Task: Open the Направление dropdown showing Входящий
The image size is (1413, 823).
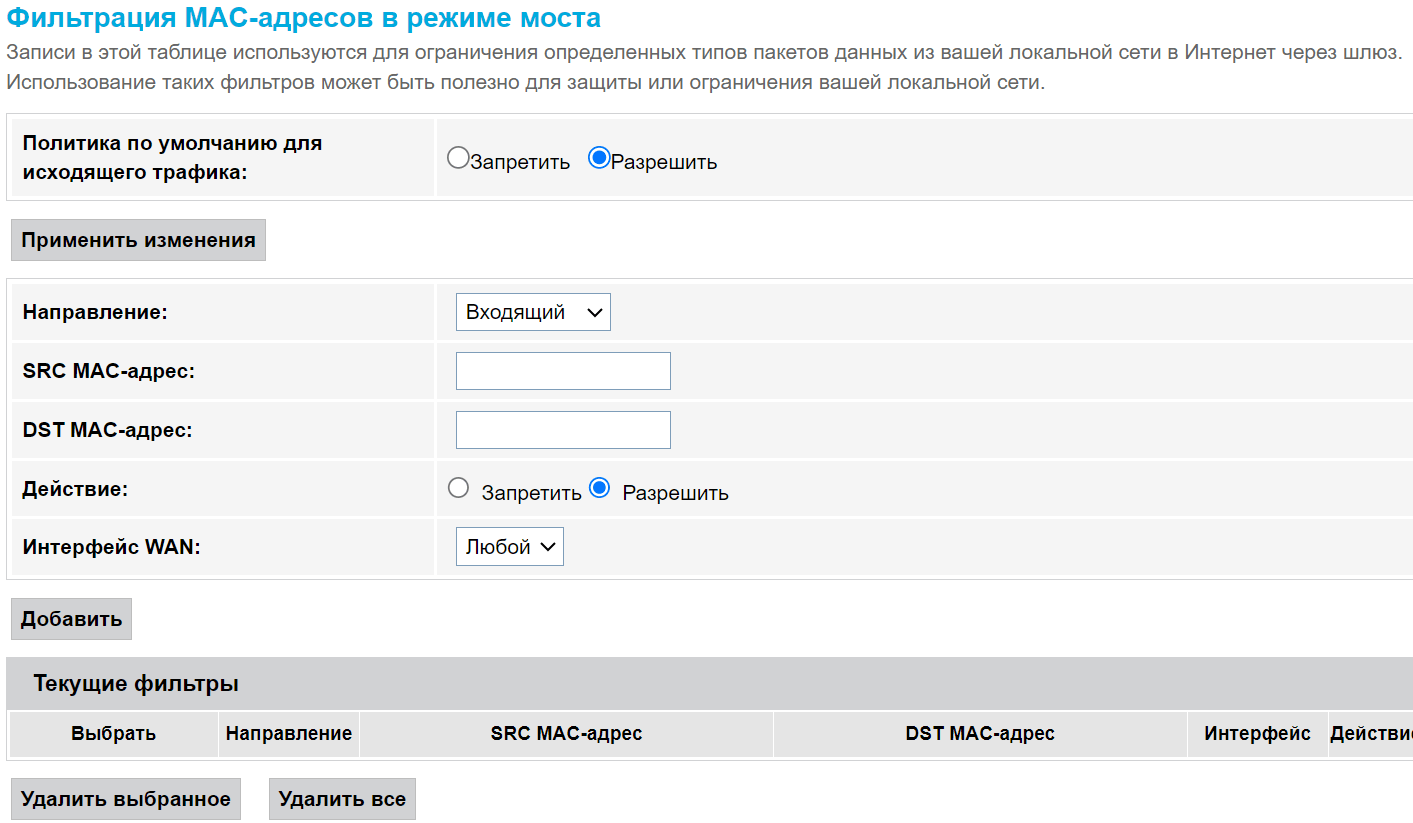Action: (533, 312)
